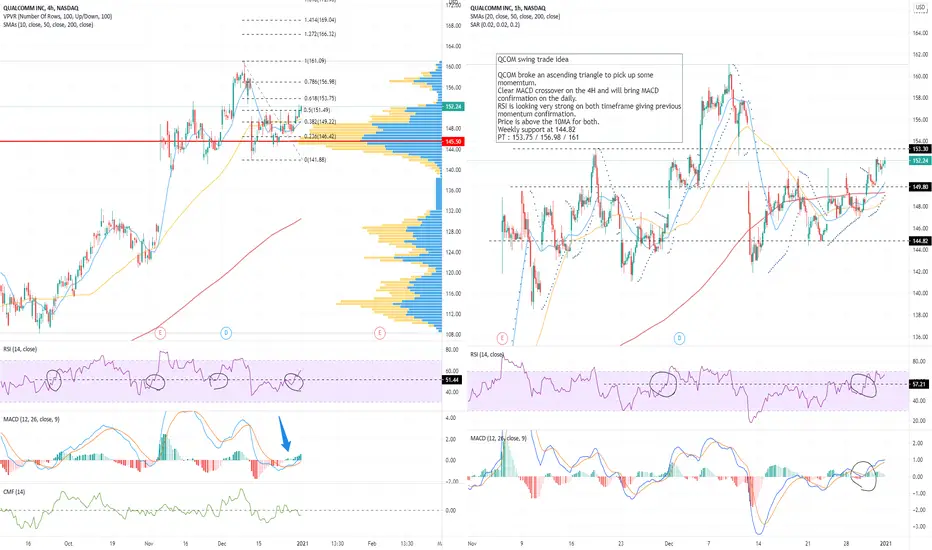Select the VPVR indicator legend on 4h chart

[58, 17]
